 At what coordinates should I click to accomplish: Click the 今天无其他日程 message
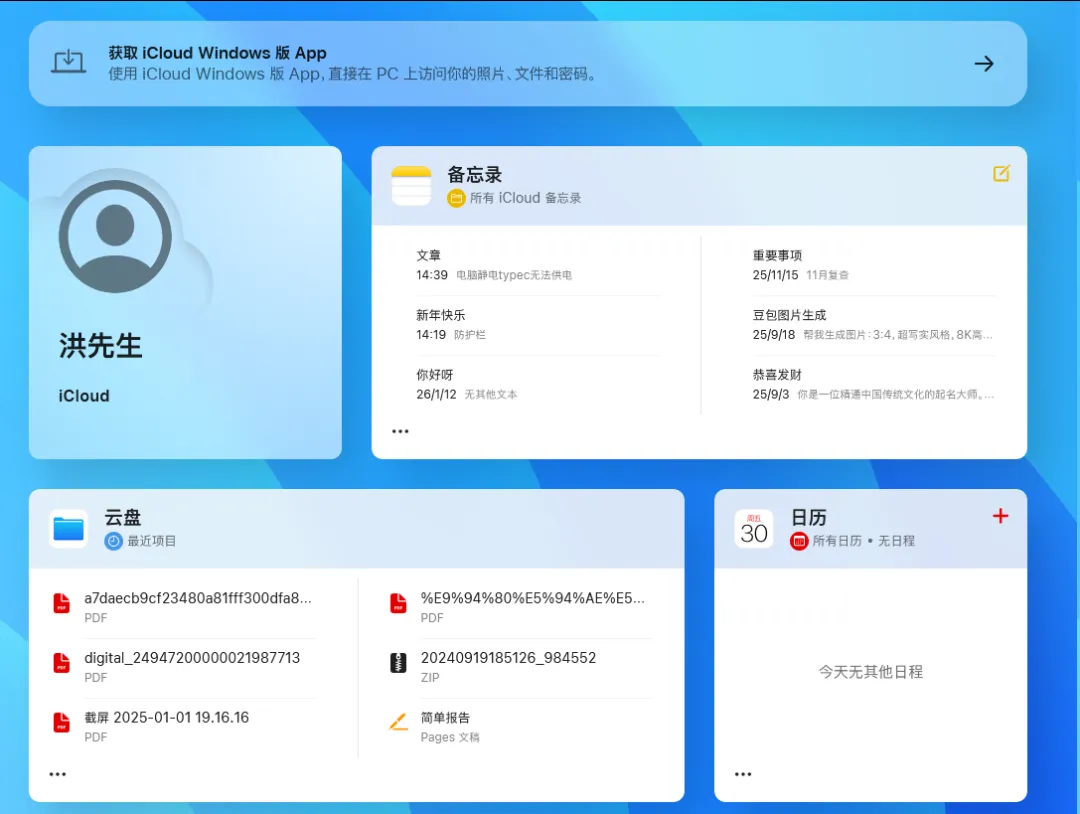[x=871, y=671]
